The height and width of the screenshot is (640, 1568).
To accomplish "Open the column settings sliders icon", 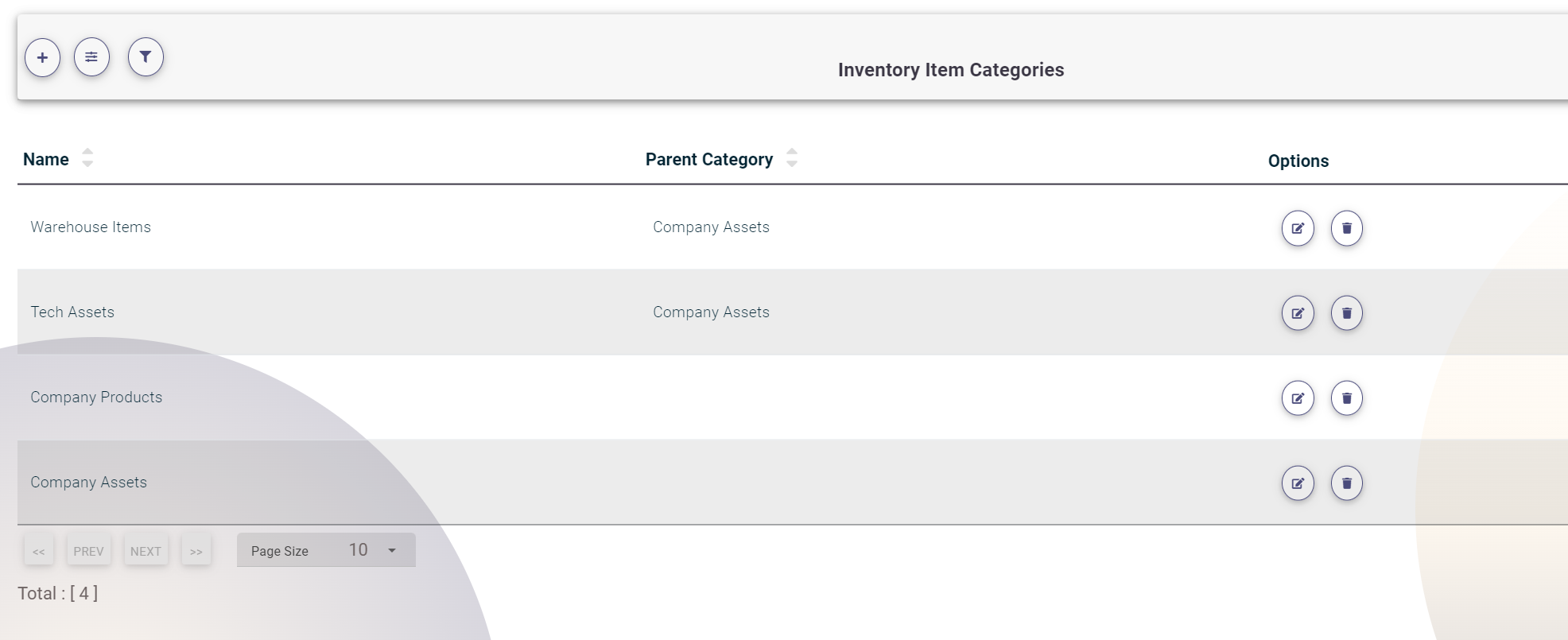I will pyautogui.click(x=91, y=57).
